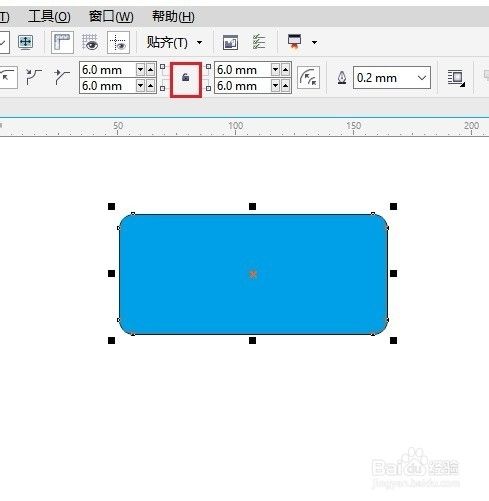The height and width of the screenshot is (501, 489).
Task: Toggle the show grid eye icon
Action: tap(90, 42)
